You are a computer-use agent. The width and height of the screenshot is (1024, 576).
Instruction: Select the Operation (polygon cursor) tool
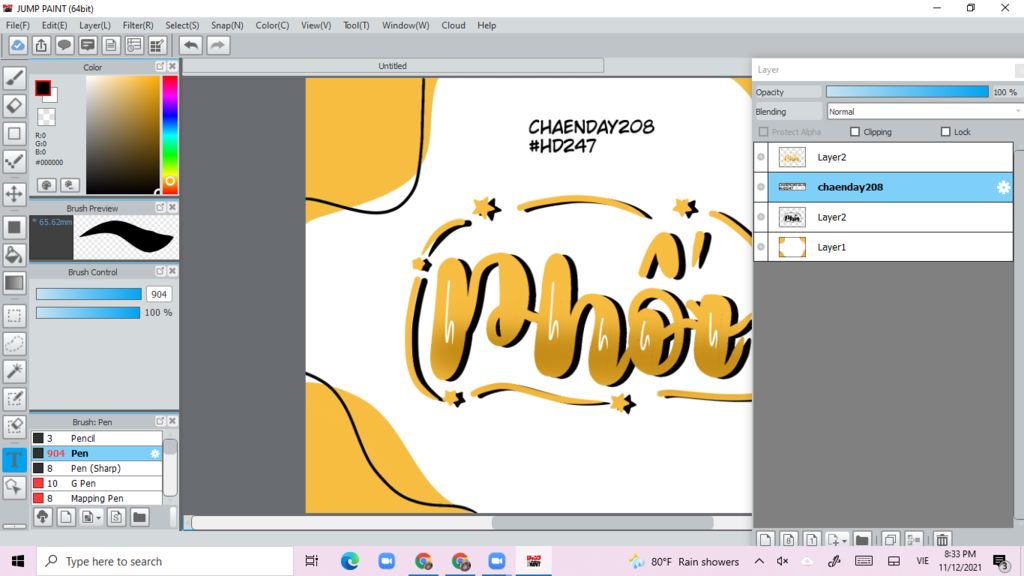(14, 487)
